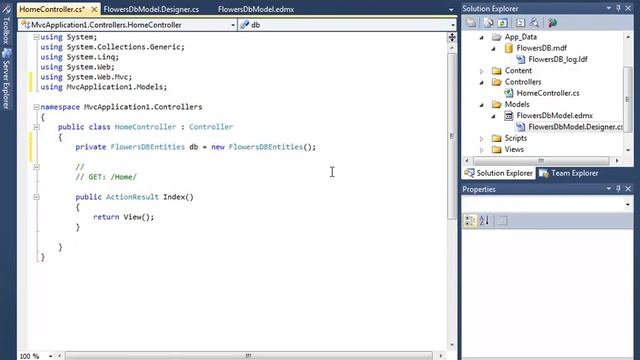This screenshot has width=640, height=360.
Task: Collapse the FlowersDB.mdf node
Action: 493,49
